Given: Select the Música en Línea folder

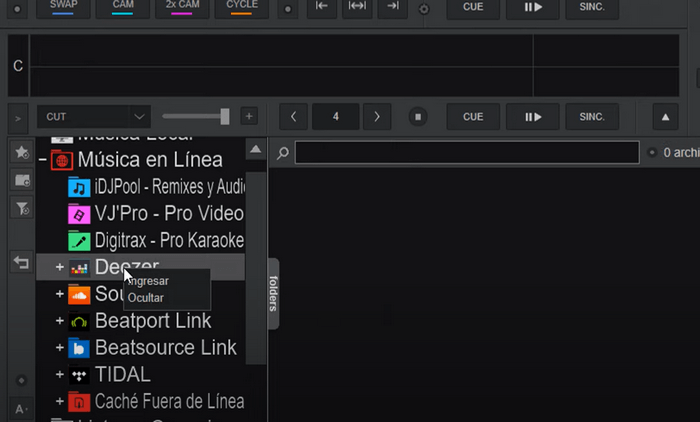Looking at the screenshot, I should coord(150,160).
